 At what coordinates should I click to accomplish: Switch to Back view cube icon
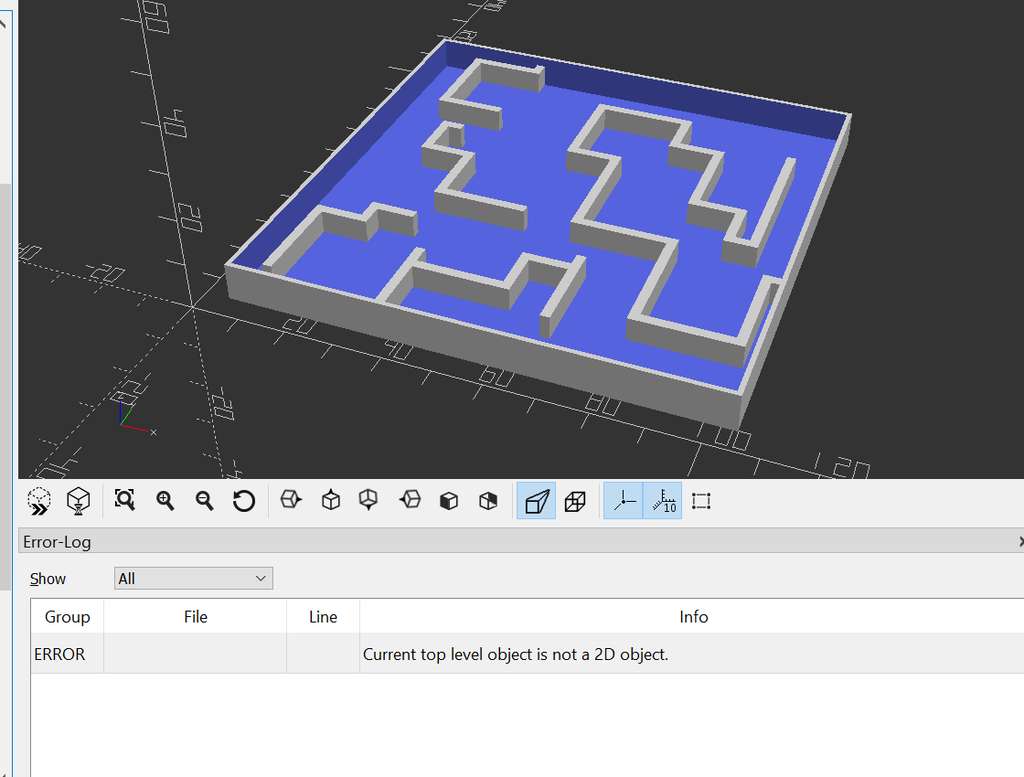coord(488,501)
